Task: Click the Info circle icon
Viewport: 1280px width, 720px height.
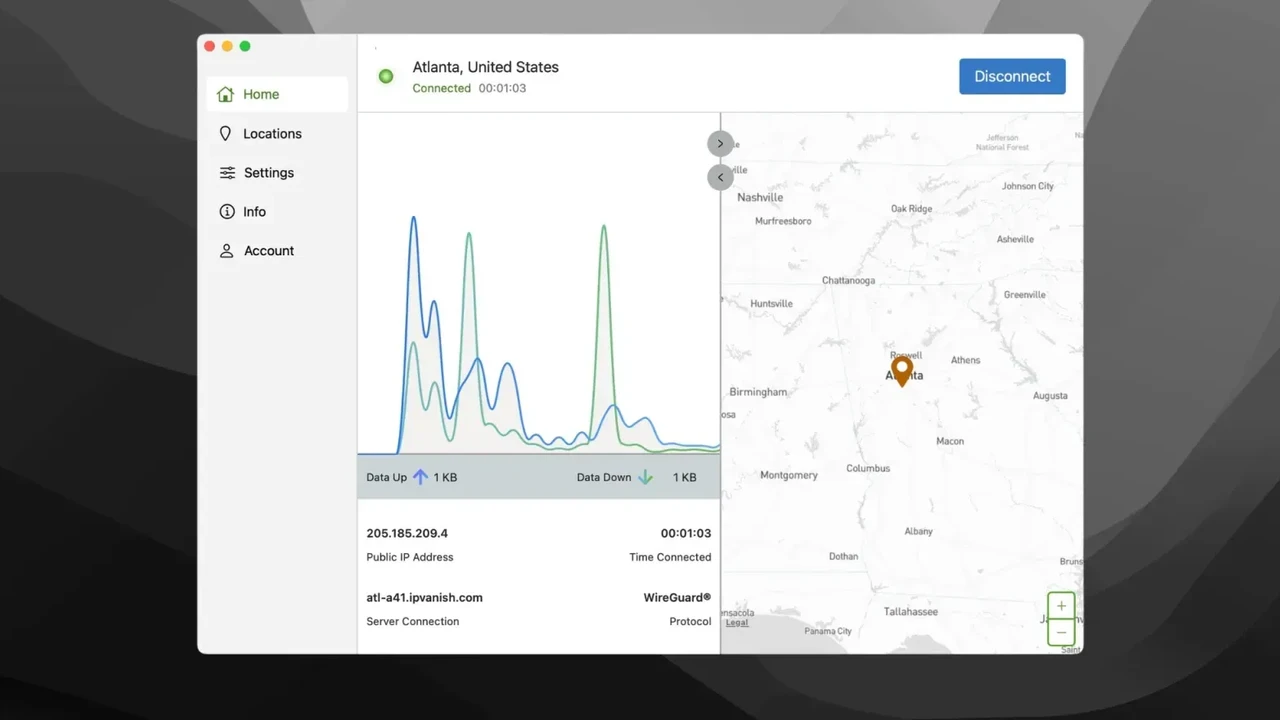Action: [227, 212]
